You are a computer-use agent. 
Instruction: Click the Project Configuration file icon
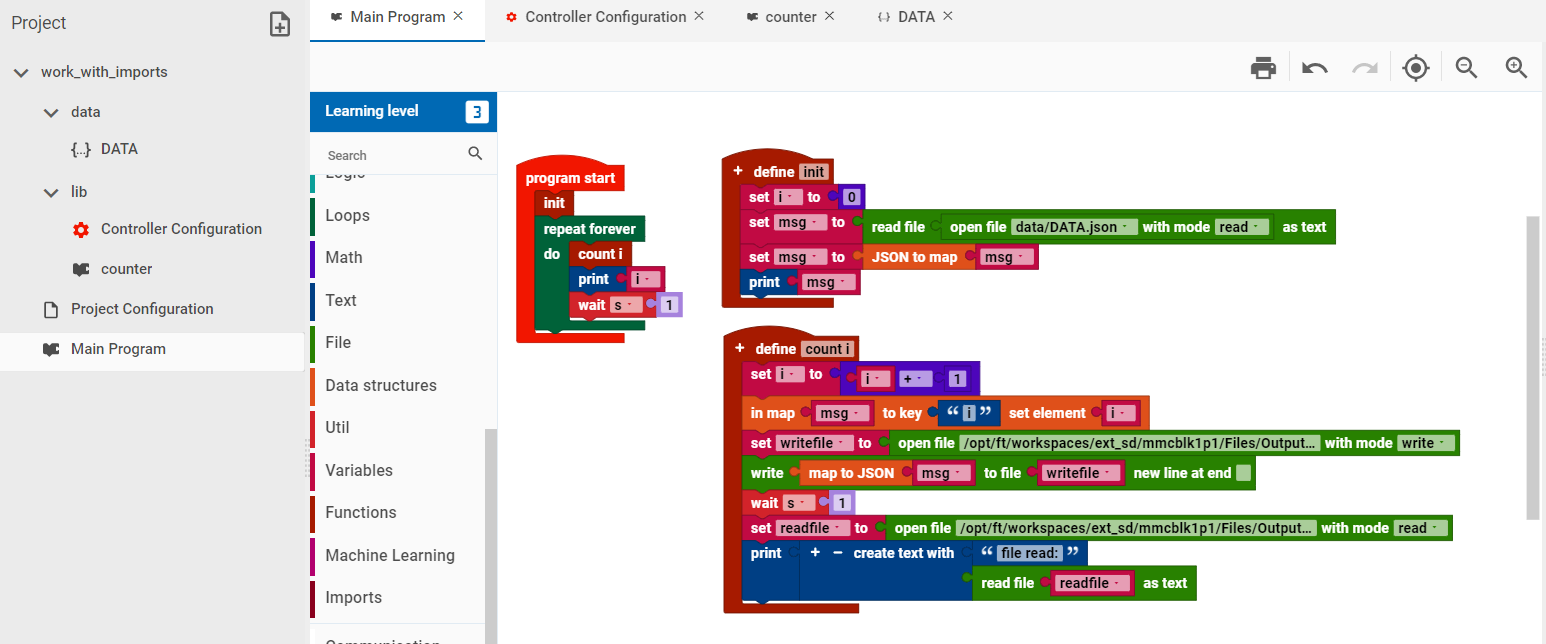[51, 309]
